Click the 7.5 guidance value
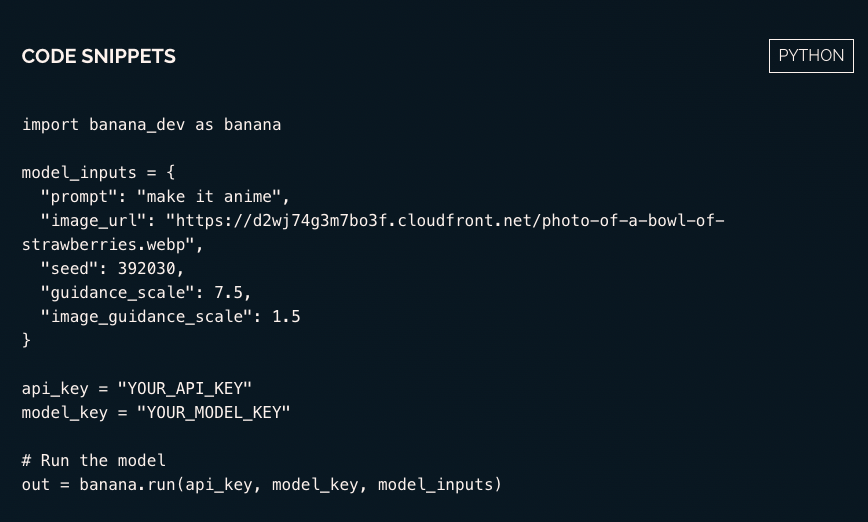 [232, 293]
